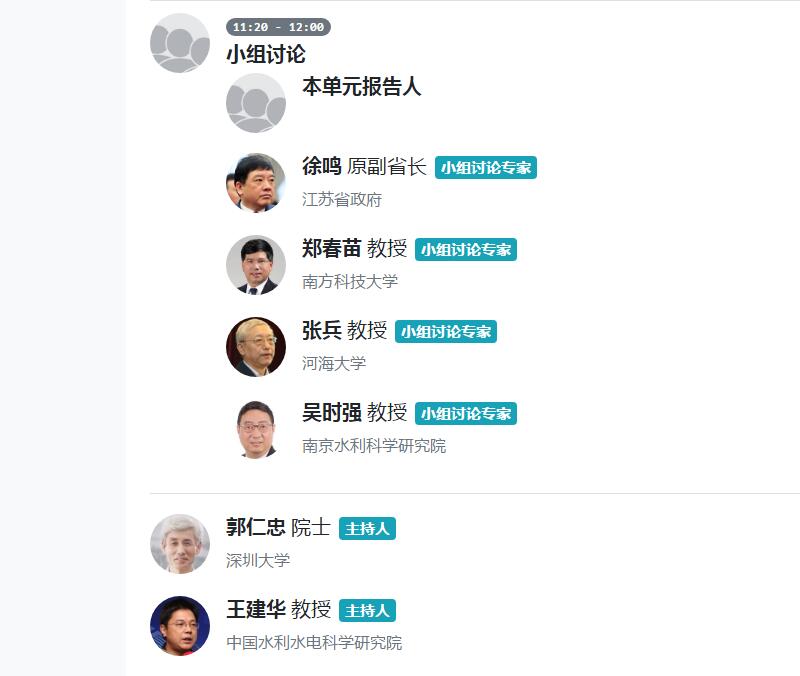
Task: Click the name 郑春苗
Action: pyautogui.click(x=331, y=248)
